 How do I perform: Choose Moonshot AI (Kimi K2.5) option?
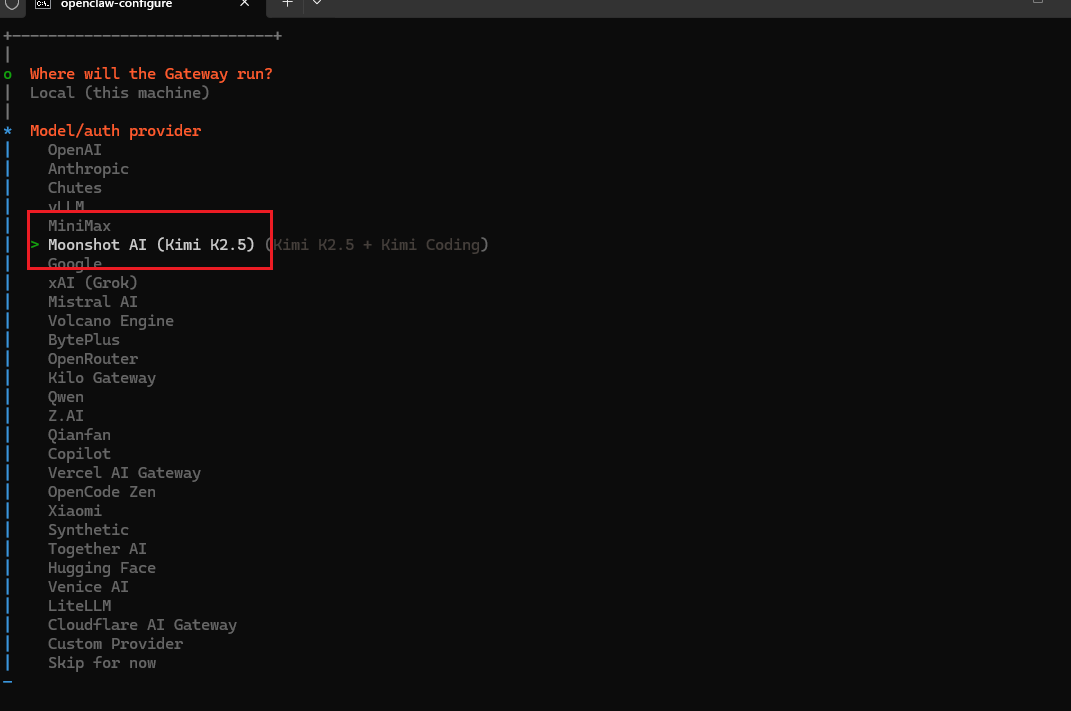point(151,245)
